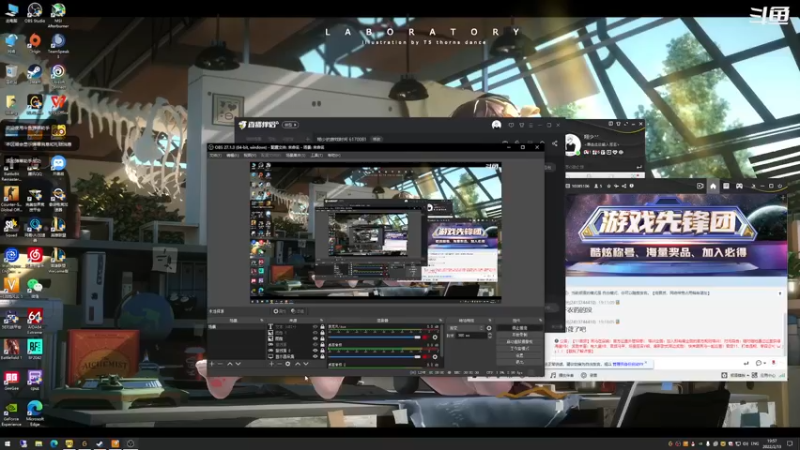Toggle lock on the text (GDI+) source
The height and width of the screenshot is (450, 800).
tap(322, 327)
